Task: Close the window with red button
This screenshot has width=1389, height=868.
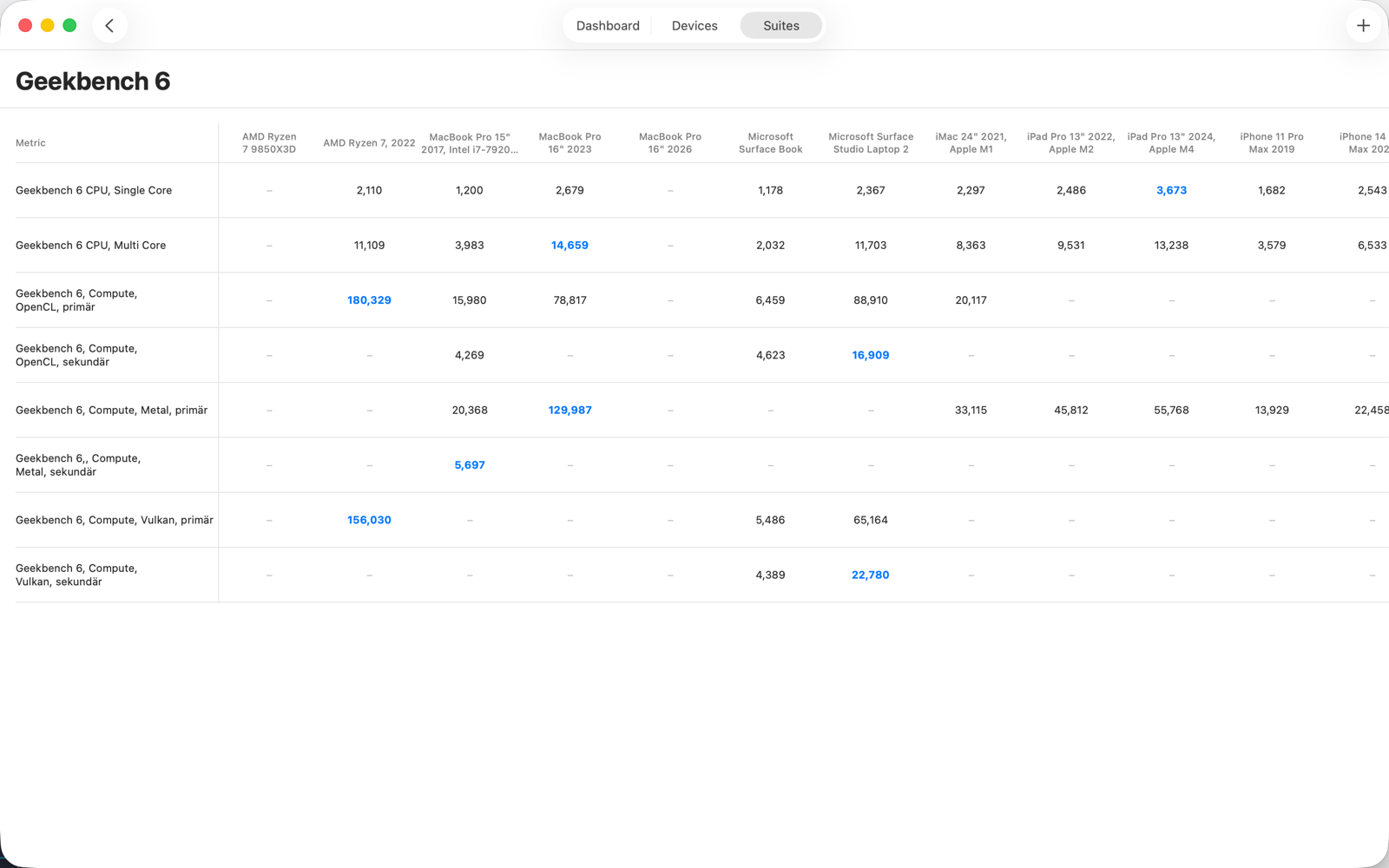Action: pyautogui.click(x=25, y=25)
